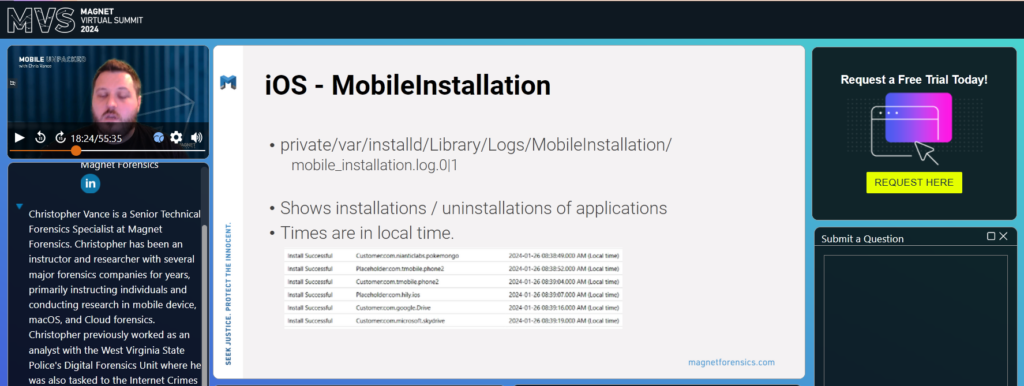
Task: Open video settings gear
Action: pos(176,138)
